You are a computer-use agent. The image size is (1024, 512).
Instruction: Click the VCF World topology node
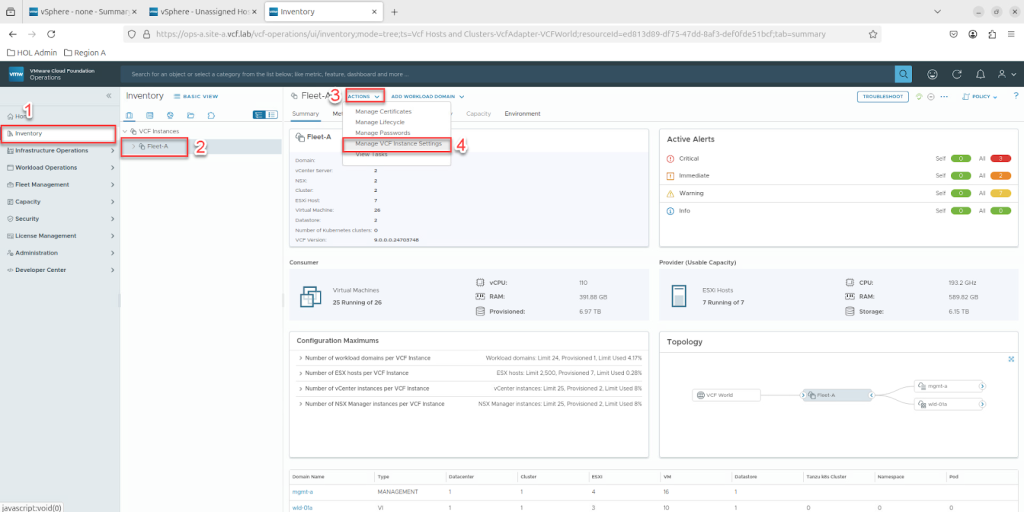(x=727, y=395)
